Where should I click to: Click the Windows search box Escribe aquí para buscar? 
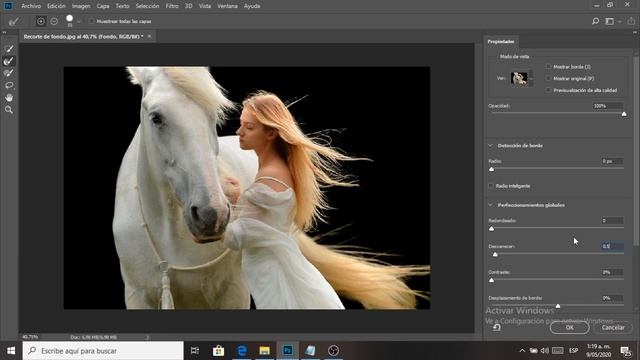(103, 351)
